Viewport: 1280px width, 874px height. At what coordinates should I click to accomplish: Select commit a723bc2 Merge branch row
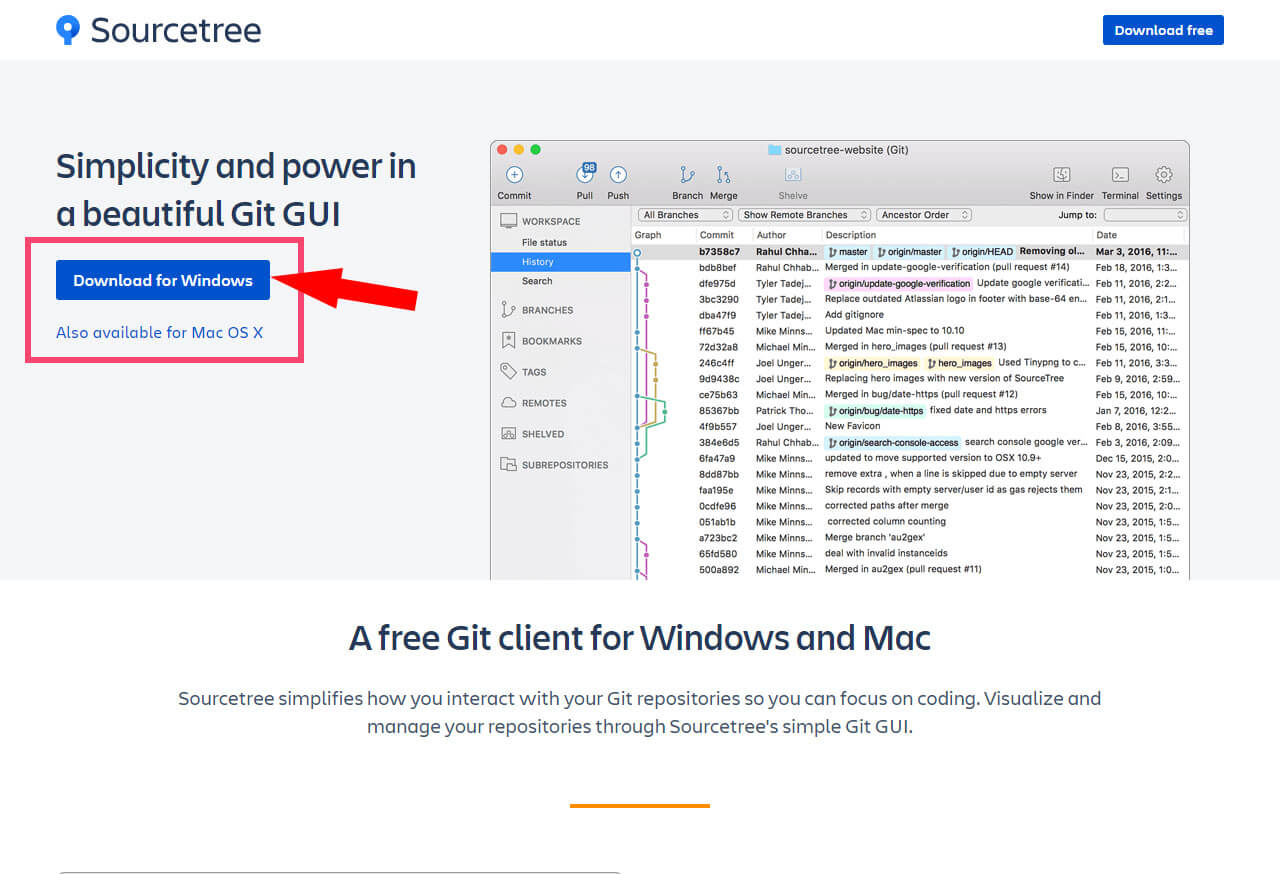[910, 537]
